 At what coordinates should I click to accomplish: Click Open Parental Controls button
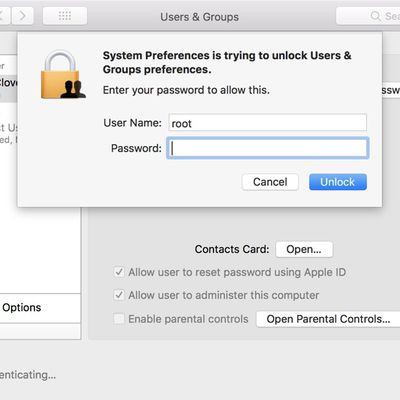click(328, 319)
